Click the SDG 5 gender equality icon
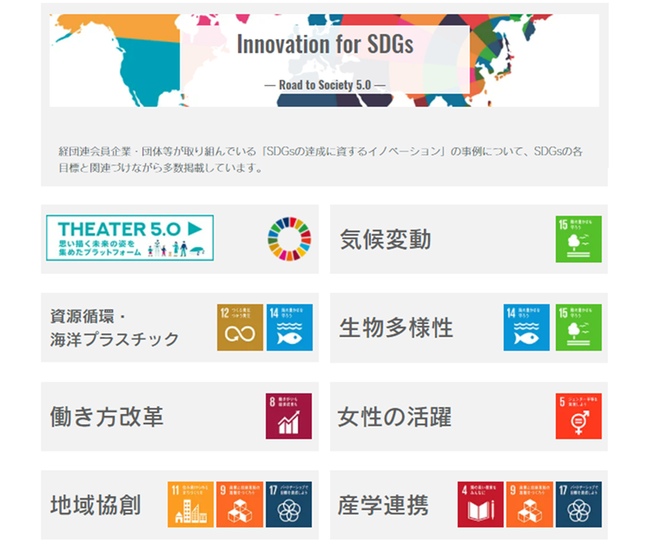The width and height of the screenshot is (650, 542). tap(579, 416)
